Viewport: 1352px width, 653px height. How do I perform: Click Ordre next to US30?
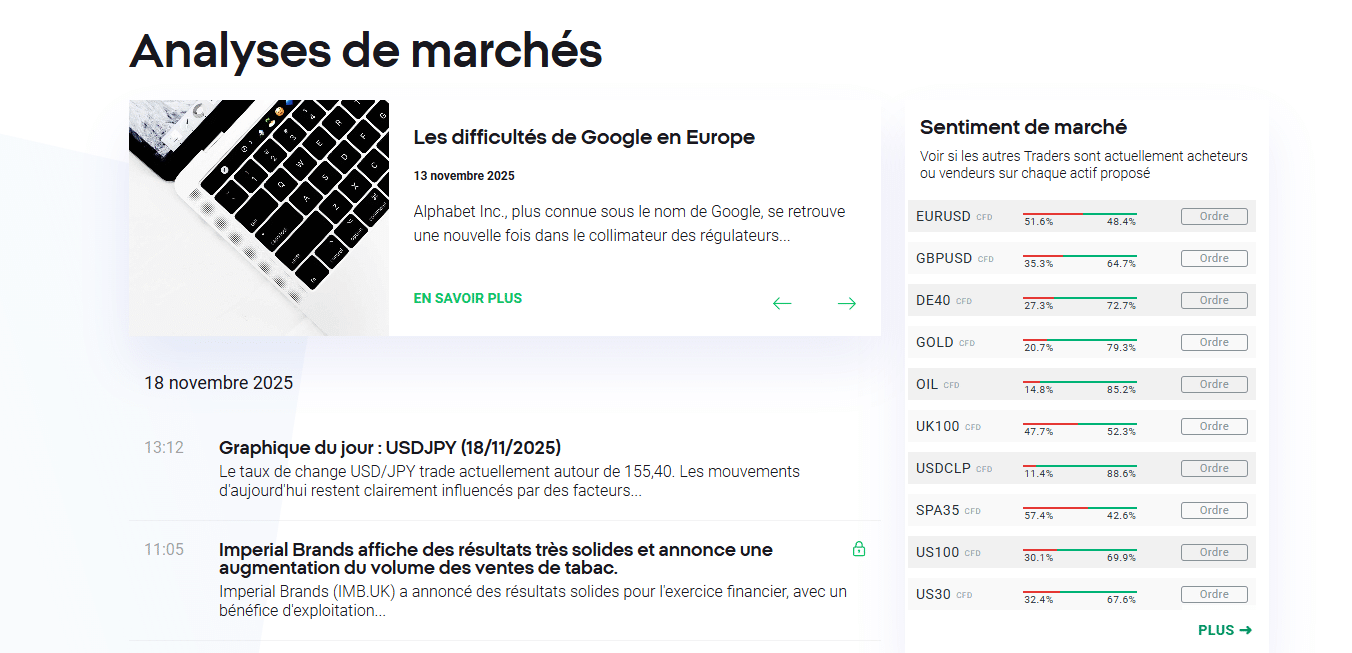pos(1214,594)
